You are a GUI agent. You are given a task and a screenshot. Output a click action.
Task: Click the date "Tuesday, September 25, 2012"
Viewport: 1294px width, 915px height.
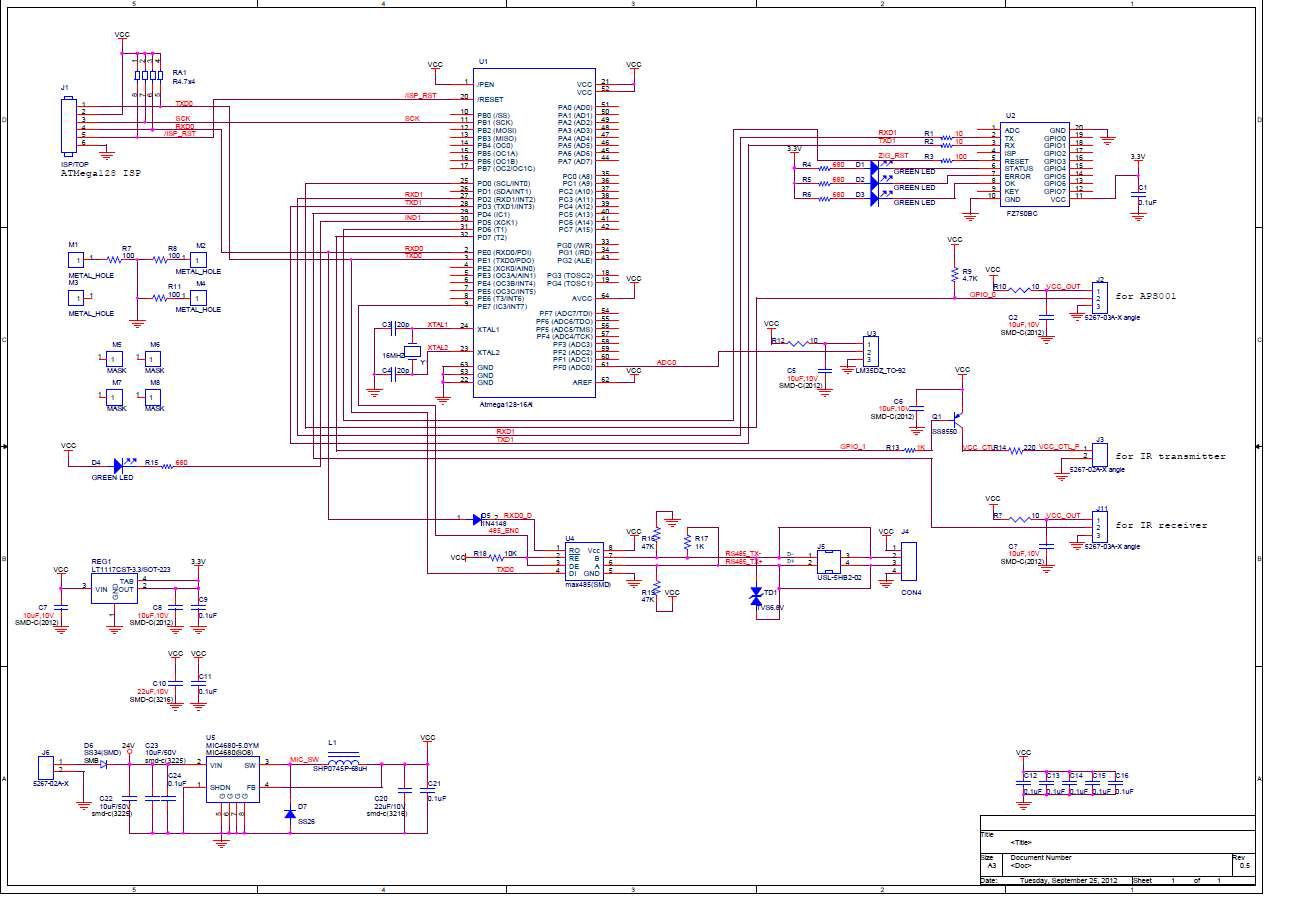[1069, 881]
